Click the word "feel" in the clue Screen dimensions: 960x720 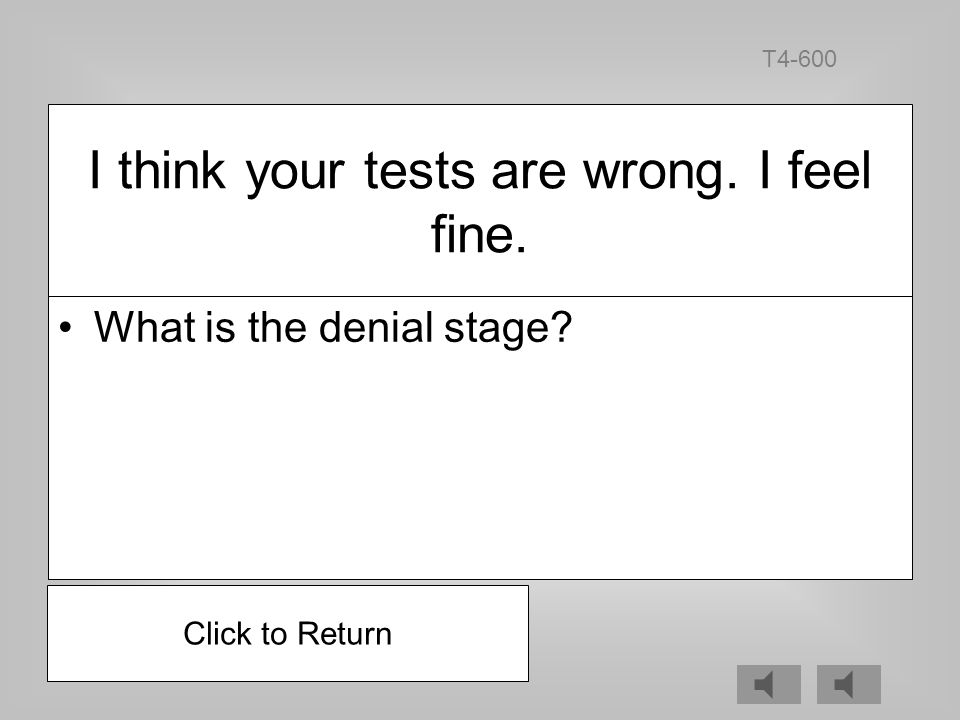point(829,170)
